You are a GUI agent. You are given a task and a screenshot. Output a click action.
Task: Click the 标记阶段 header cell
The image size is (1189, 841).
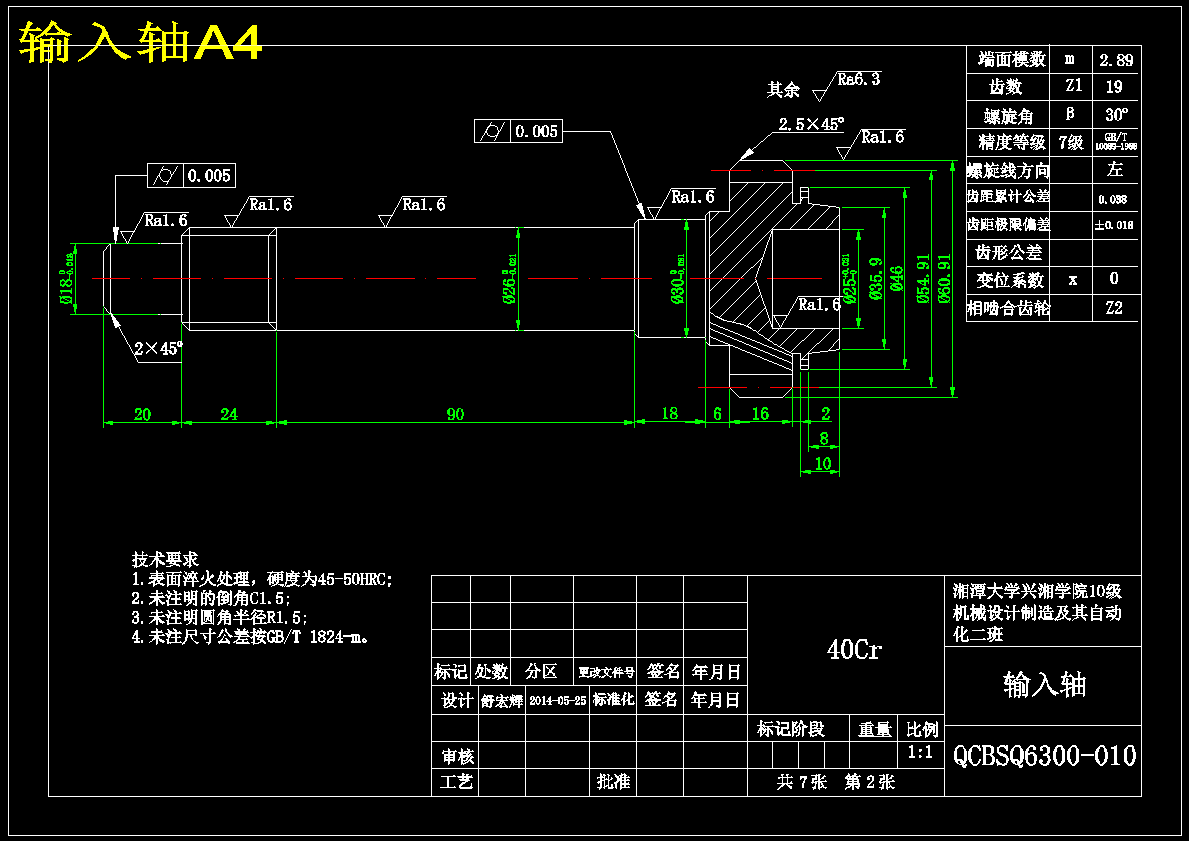(790, 730)
